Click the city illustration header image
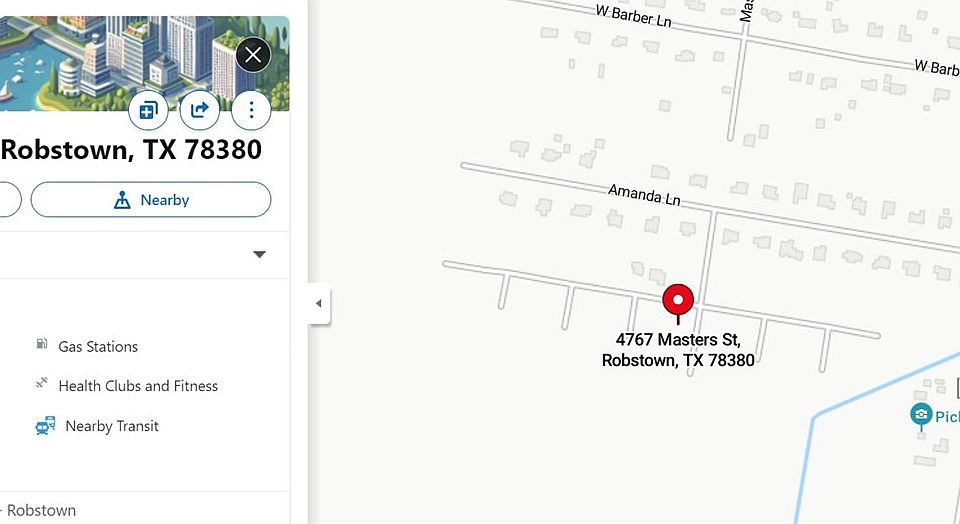This screenshot has width=960, height=524. (144, 63)
